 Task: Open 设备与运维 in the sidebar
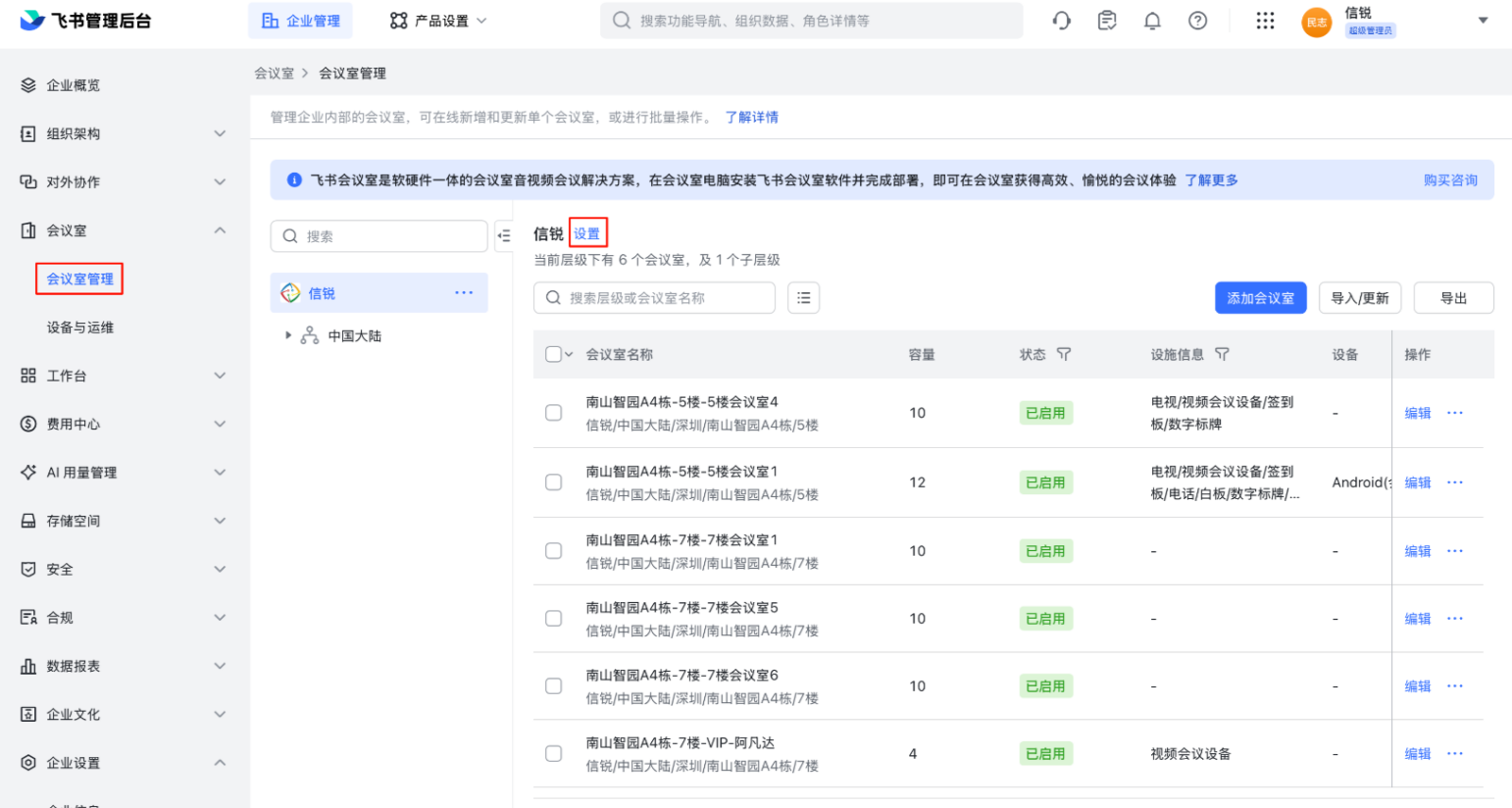(80, 328)
